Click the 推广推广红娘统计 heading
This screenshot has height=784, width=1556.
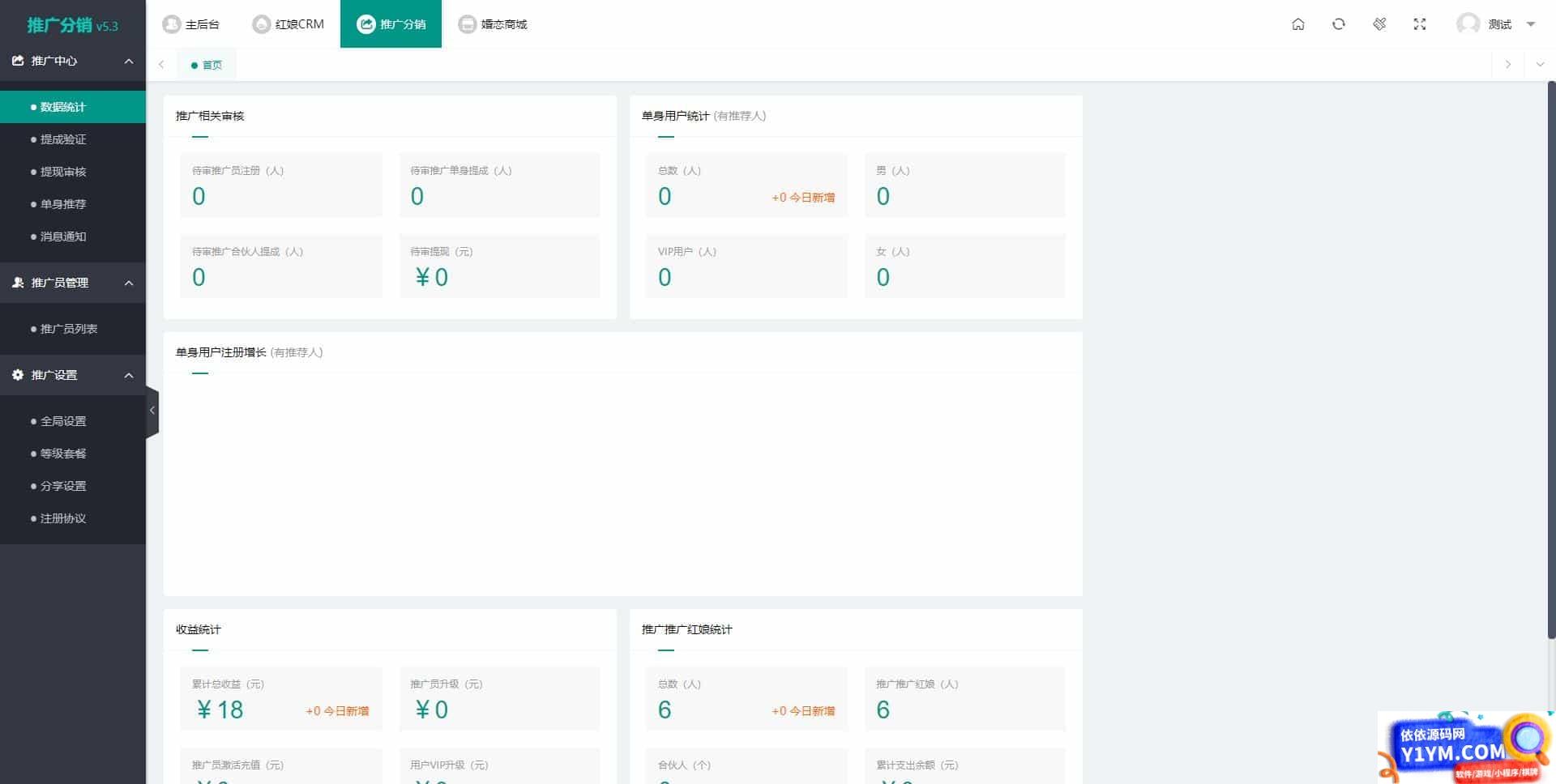coord(686,629)
